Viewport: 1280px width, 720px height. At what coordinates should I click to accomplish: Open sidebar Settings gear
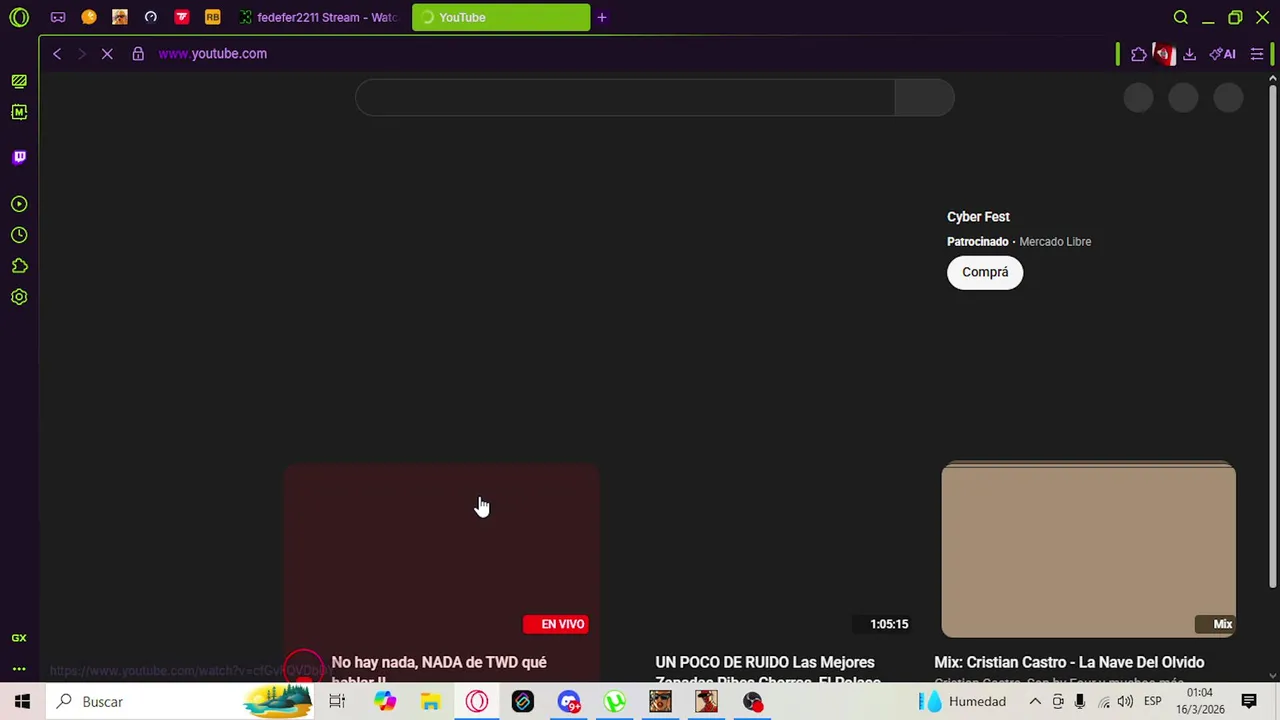(19, 297)
